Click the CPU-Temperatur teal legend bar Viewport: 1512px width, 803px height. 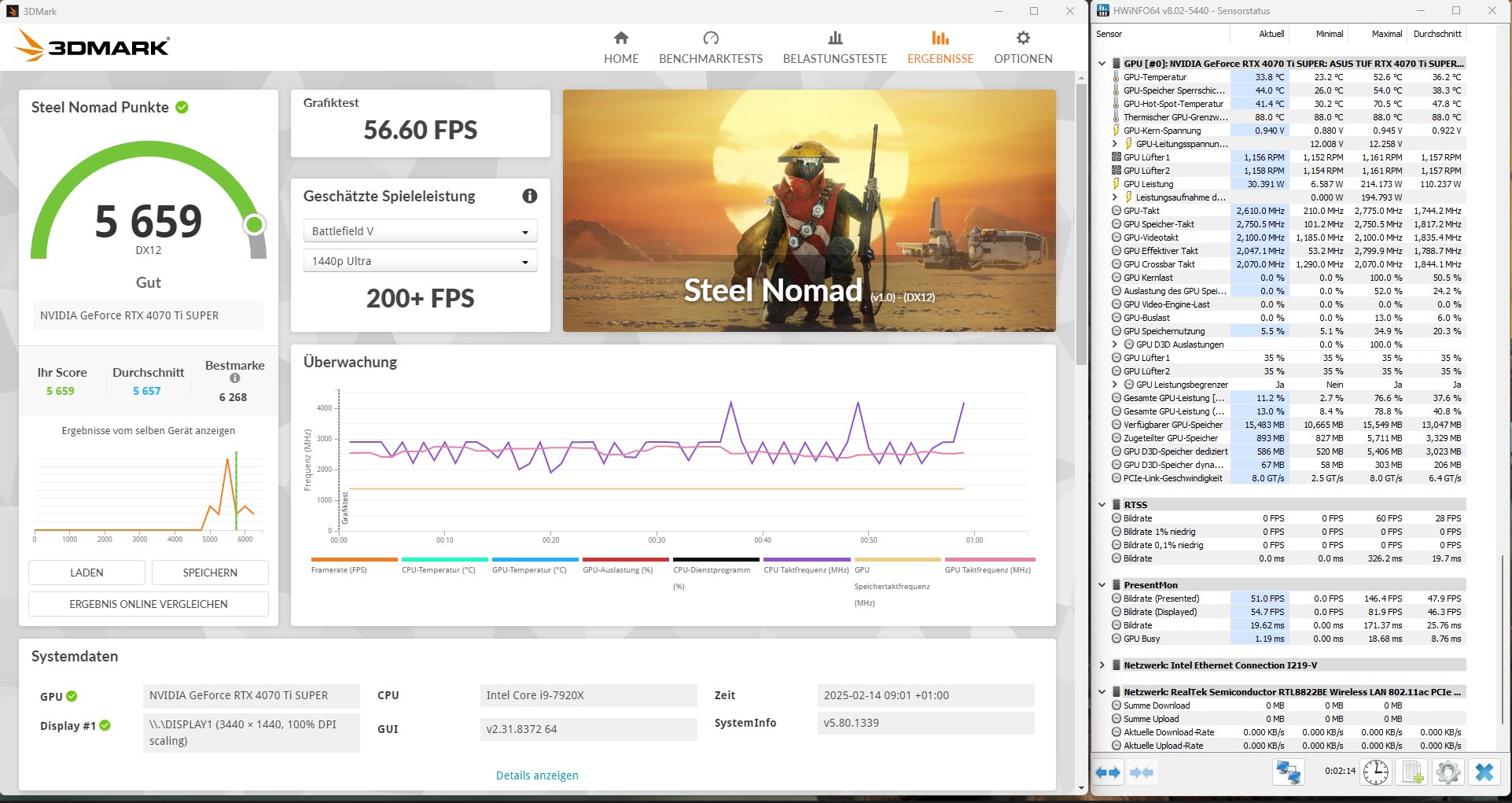pos(445,560)
